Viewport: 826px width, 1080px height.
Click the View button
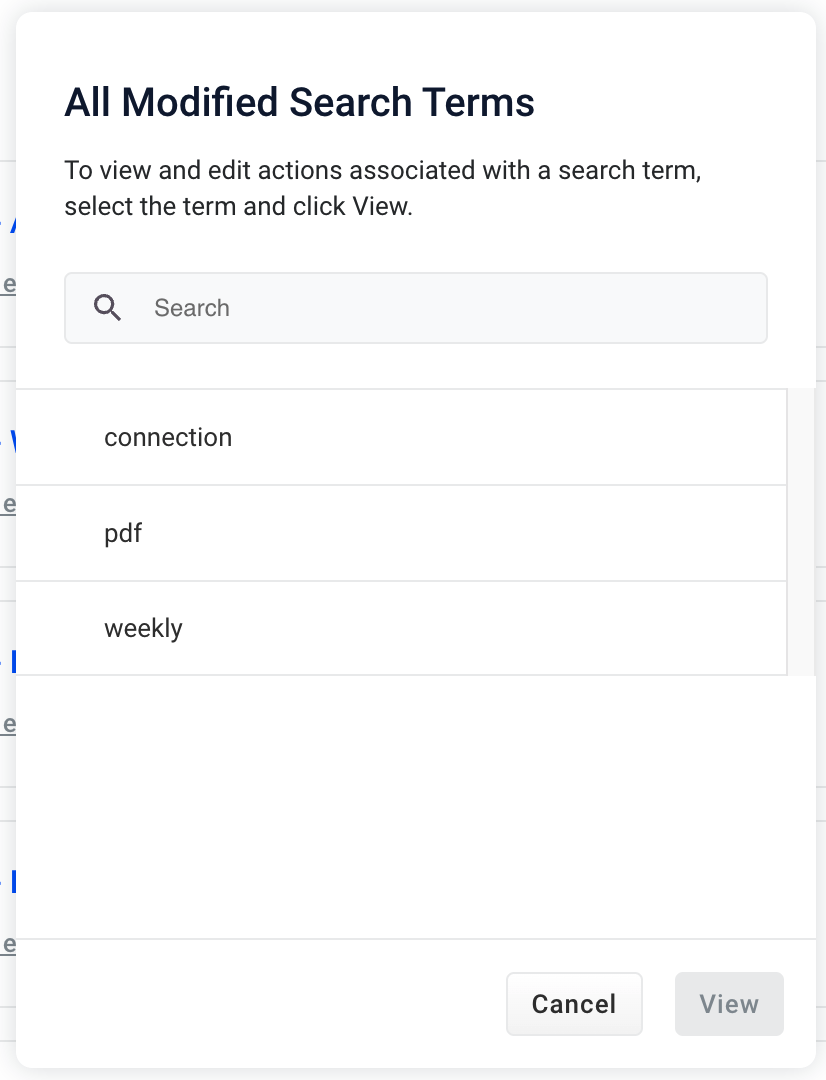coord(729,1004)
